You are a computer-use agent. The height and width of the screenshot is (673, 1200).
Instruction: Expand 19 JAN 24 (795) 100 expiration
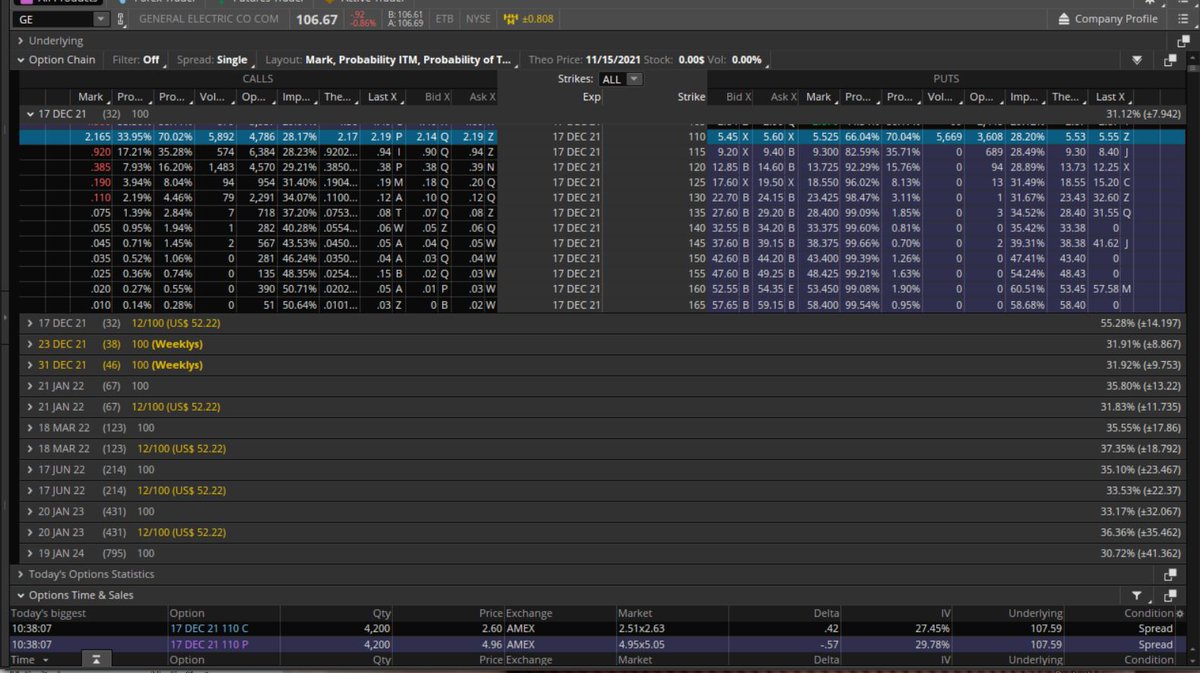30,553
